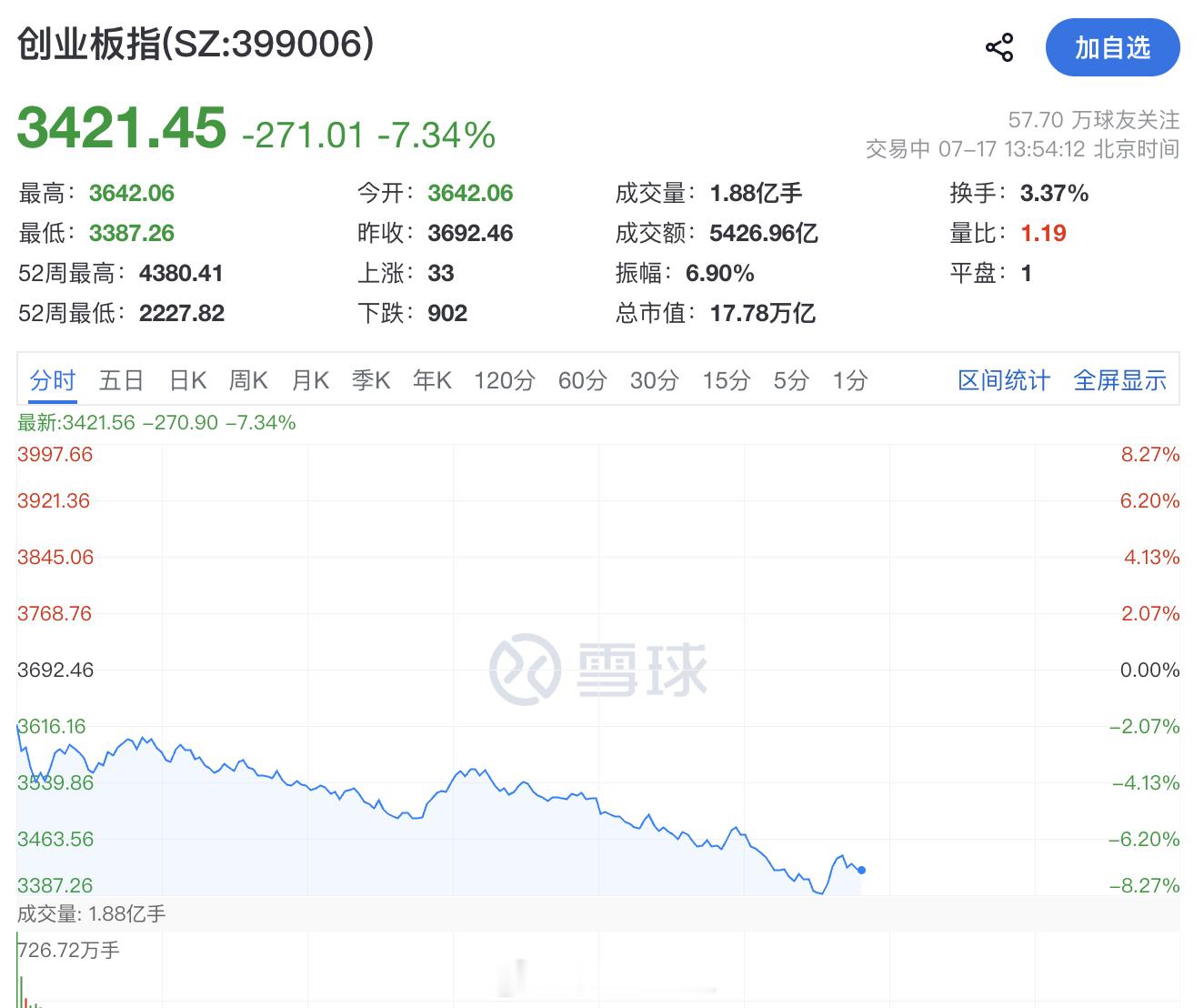Image resolution: width=1204 pixels, height=1008 pixels.
Task: Click 全屏显示 fullscreen link
Action: click(x=1120, y=380)
